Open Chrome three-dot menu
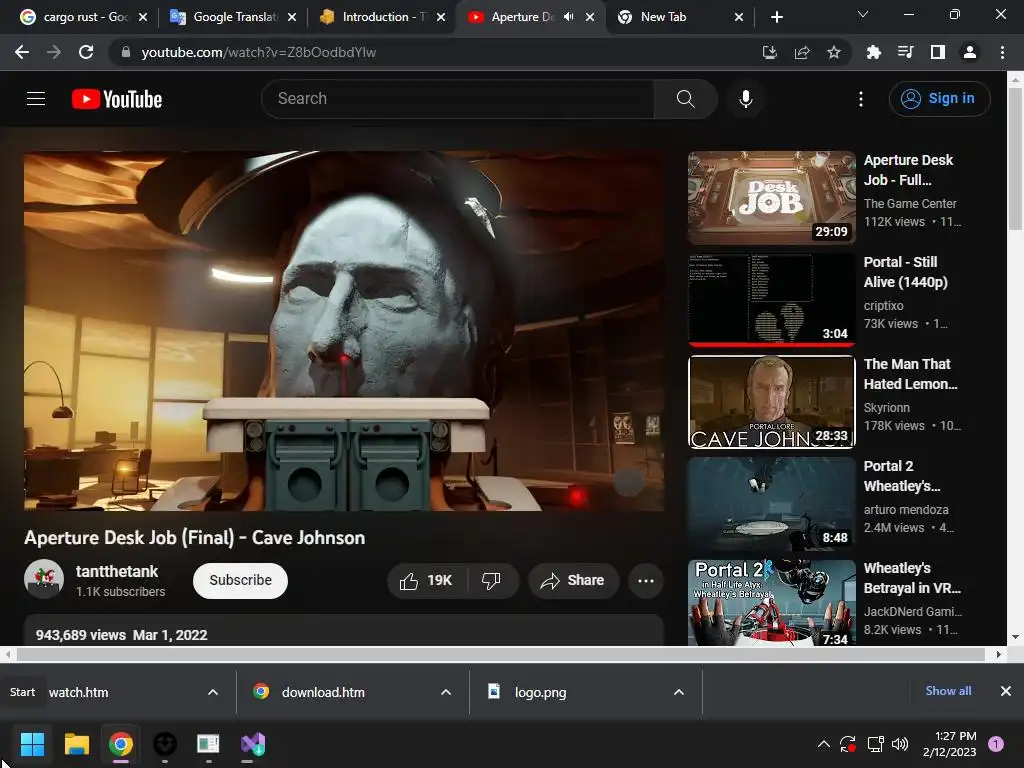Viewport: 1024px width, 768px height. point(1002,52)
